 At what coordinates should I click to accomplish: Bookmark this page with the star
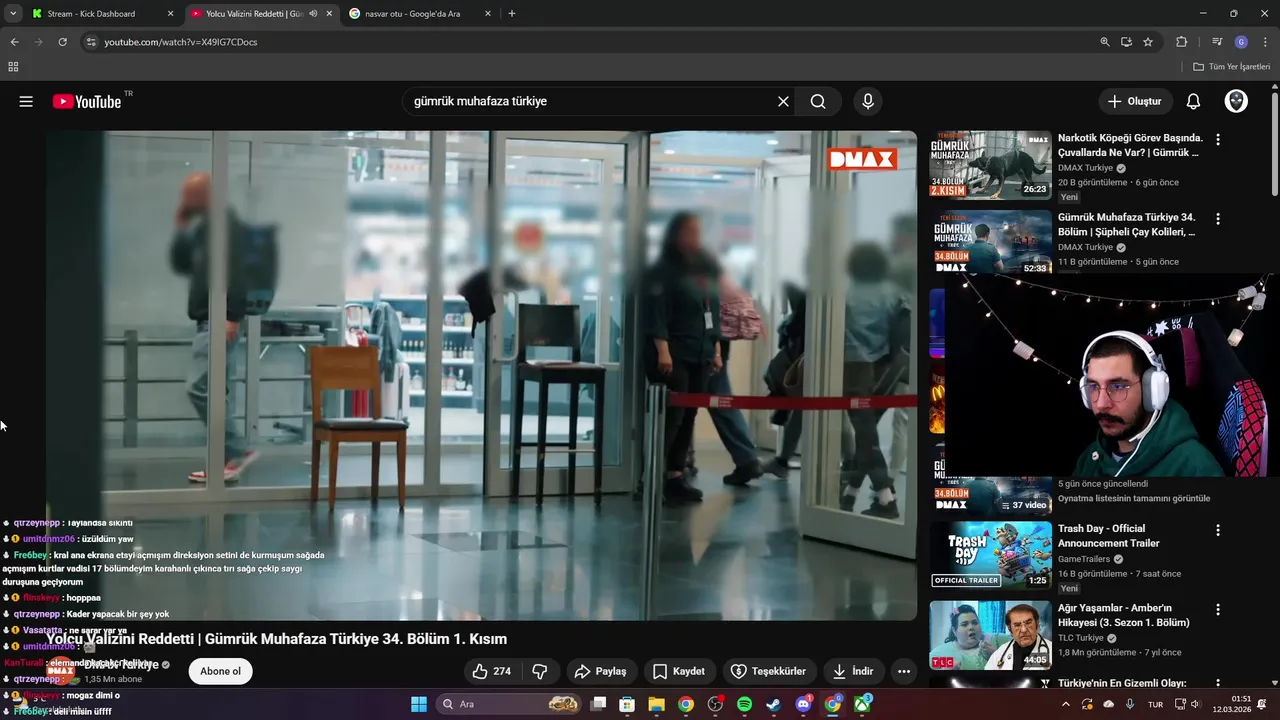(1148, 42)
